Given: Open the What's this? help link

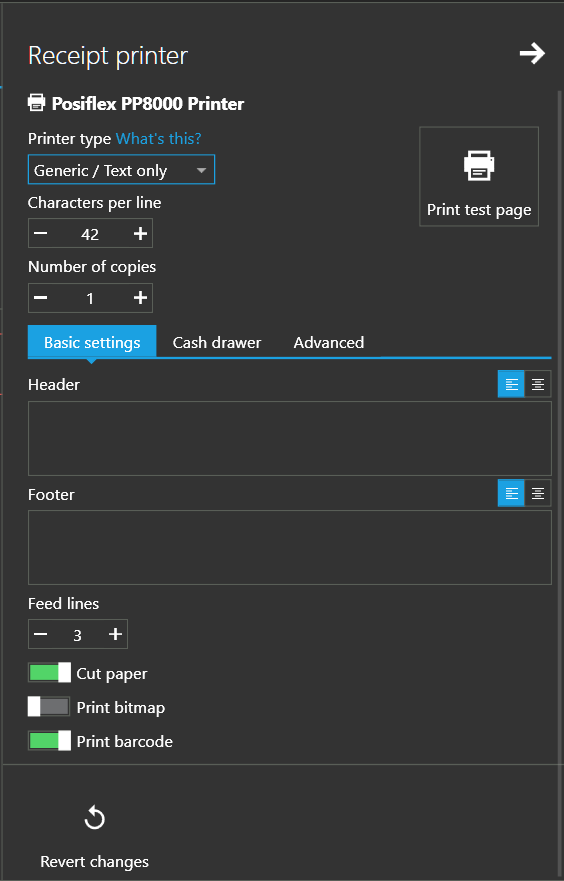Looking at the screenshot, I should 158,138.
